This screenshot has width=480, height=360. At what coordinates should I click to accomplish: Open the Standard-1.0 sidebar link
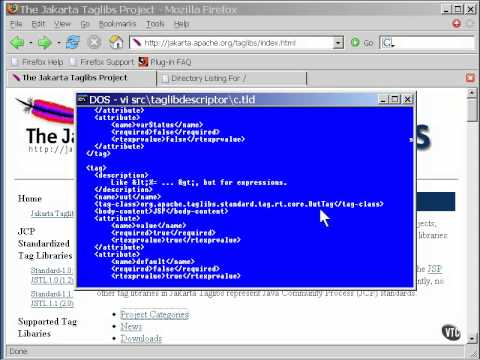(x=51, y=270)
